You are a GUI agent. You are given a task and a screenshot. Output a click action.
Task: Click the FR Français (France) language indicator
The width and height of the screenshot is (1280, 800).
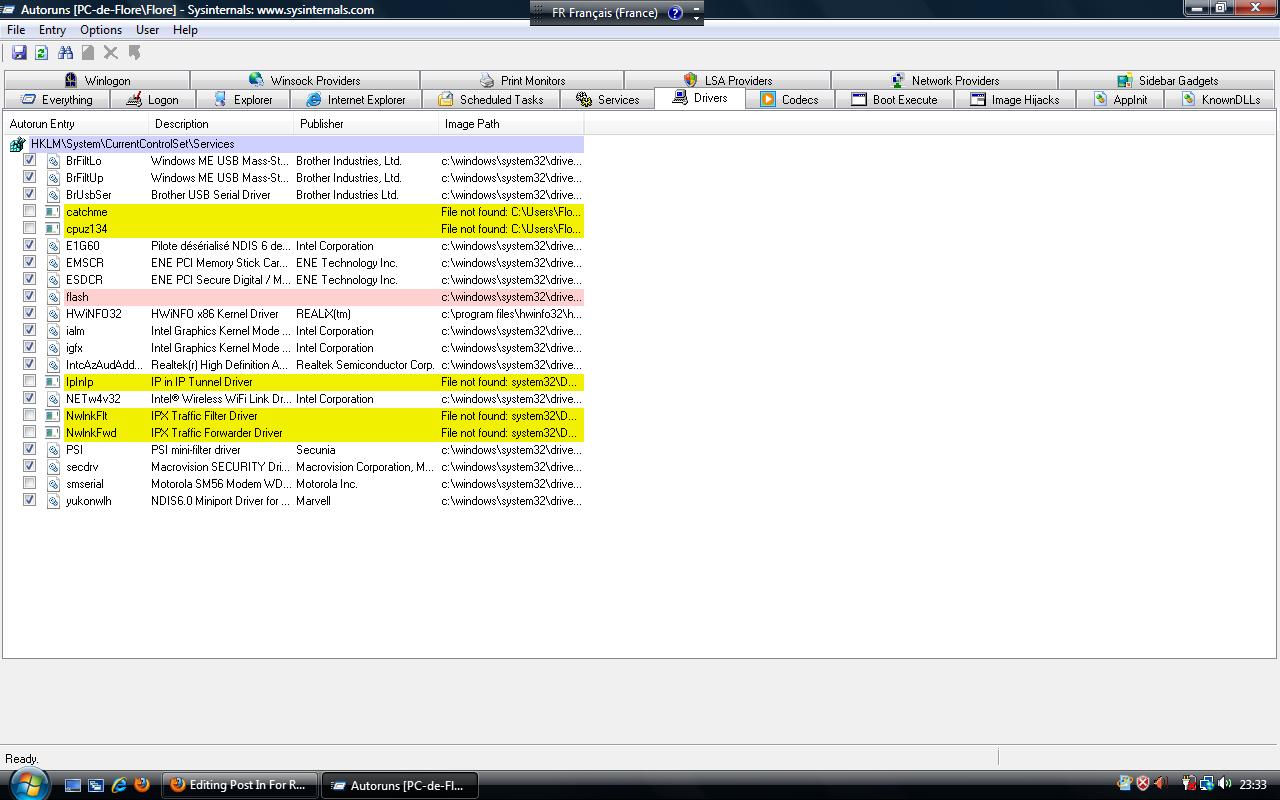click(x=605, y=13)
